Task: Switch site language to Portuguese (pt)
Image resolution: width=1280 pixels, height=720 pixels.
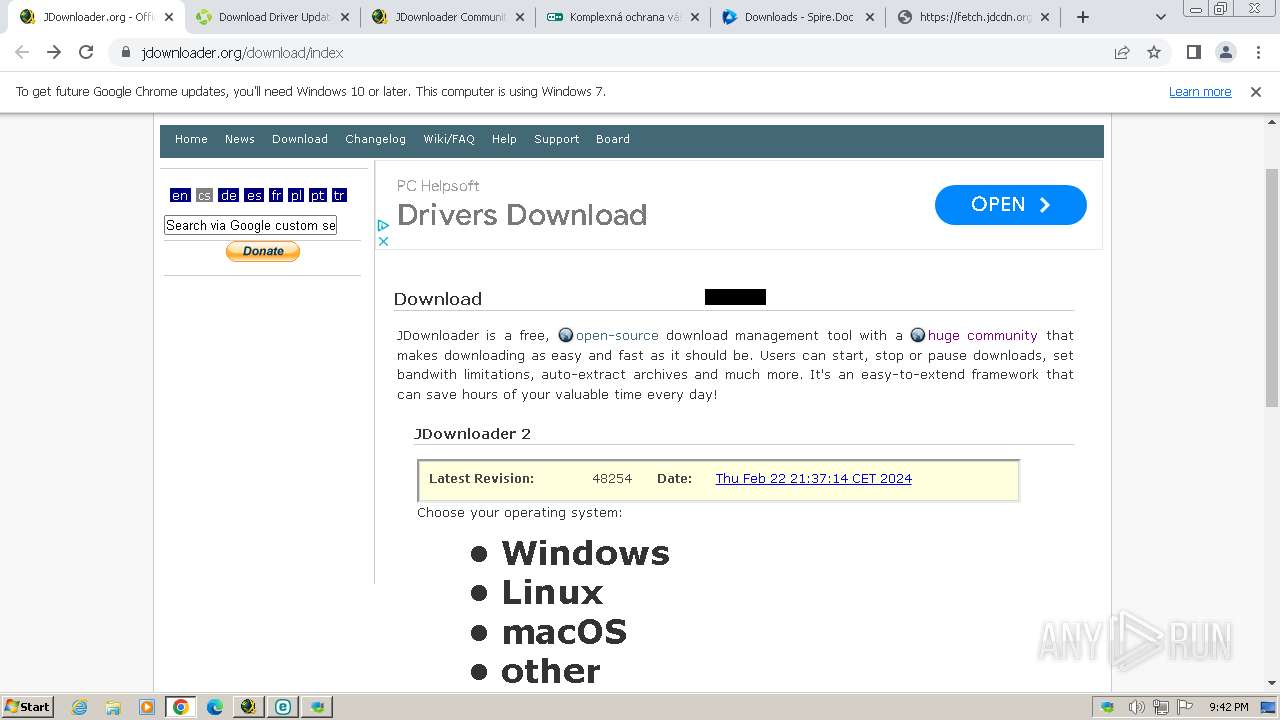Action: [x=318, y=195]
